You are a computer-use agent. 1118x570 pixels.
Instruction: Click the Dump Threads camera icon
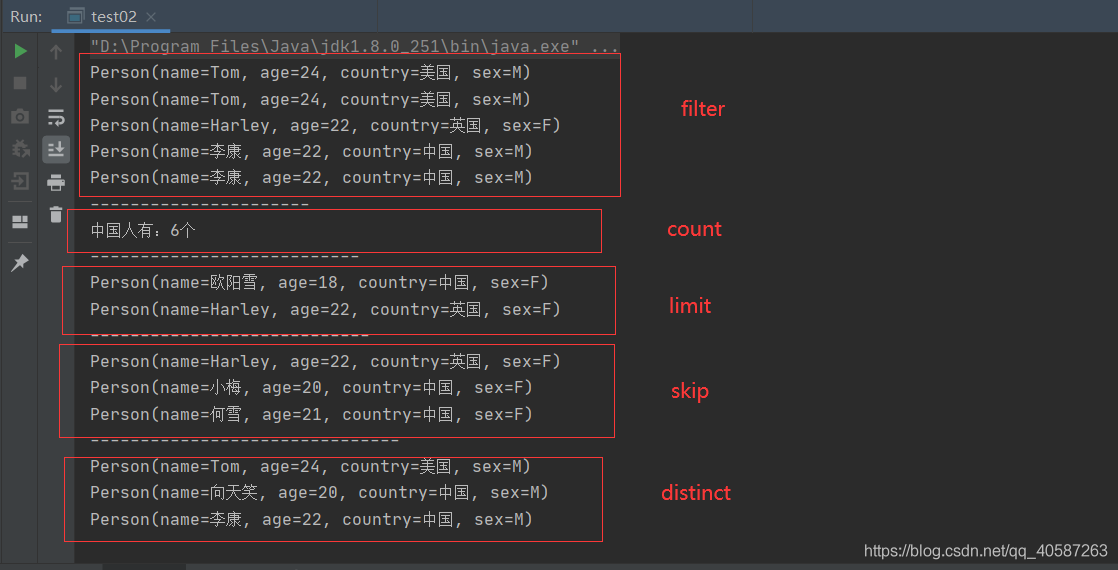pyautogui.click(x=20, y=116)
